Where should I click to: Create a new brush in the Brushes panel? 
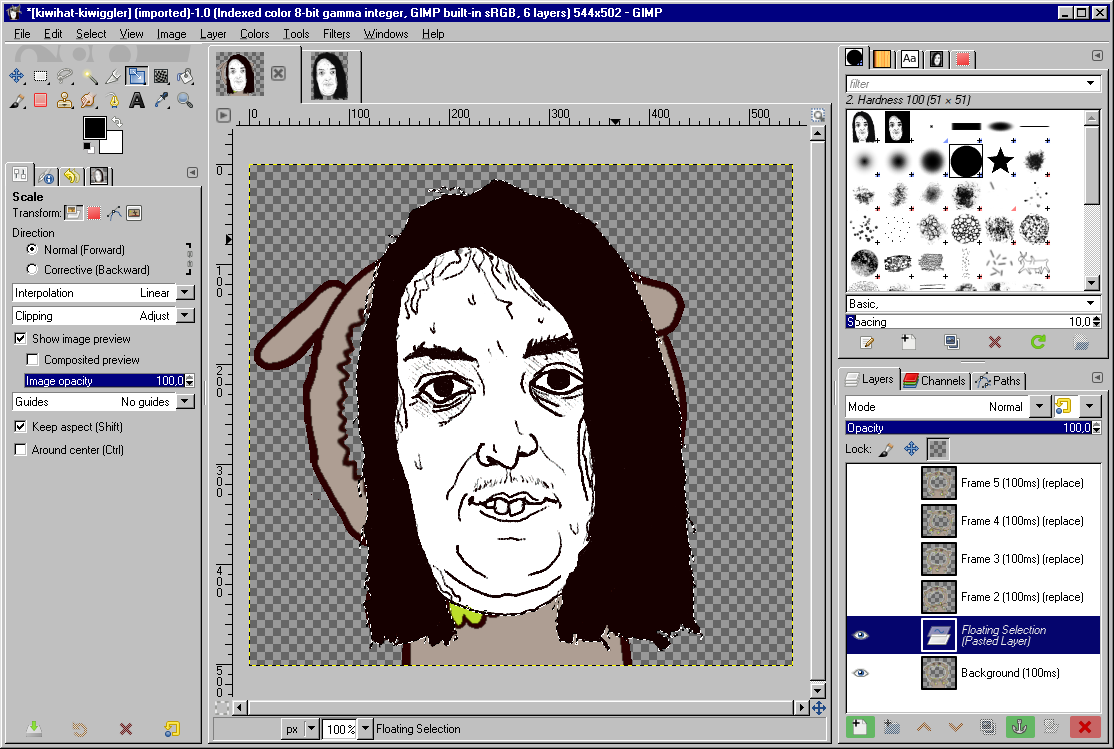909,343
